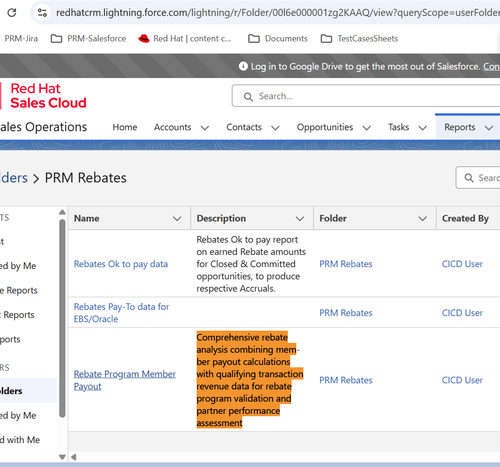The width and height of the screenshot is (500, 467).
Task: Open the PRM-Salesforce bookmark folder
Action: [88, 39]
